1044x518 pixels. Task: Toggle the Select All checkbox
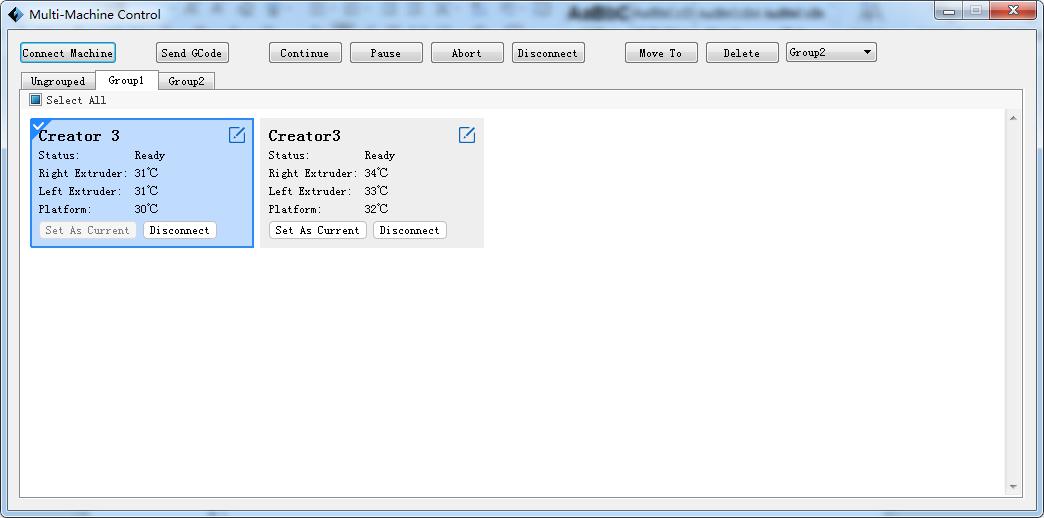[35, 100]
